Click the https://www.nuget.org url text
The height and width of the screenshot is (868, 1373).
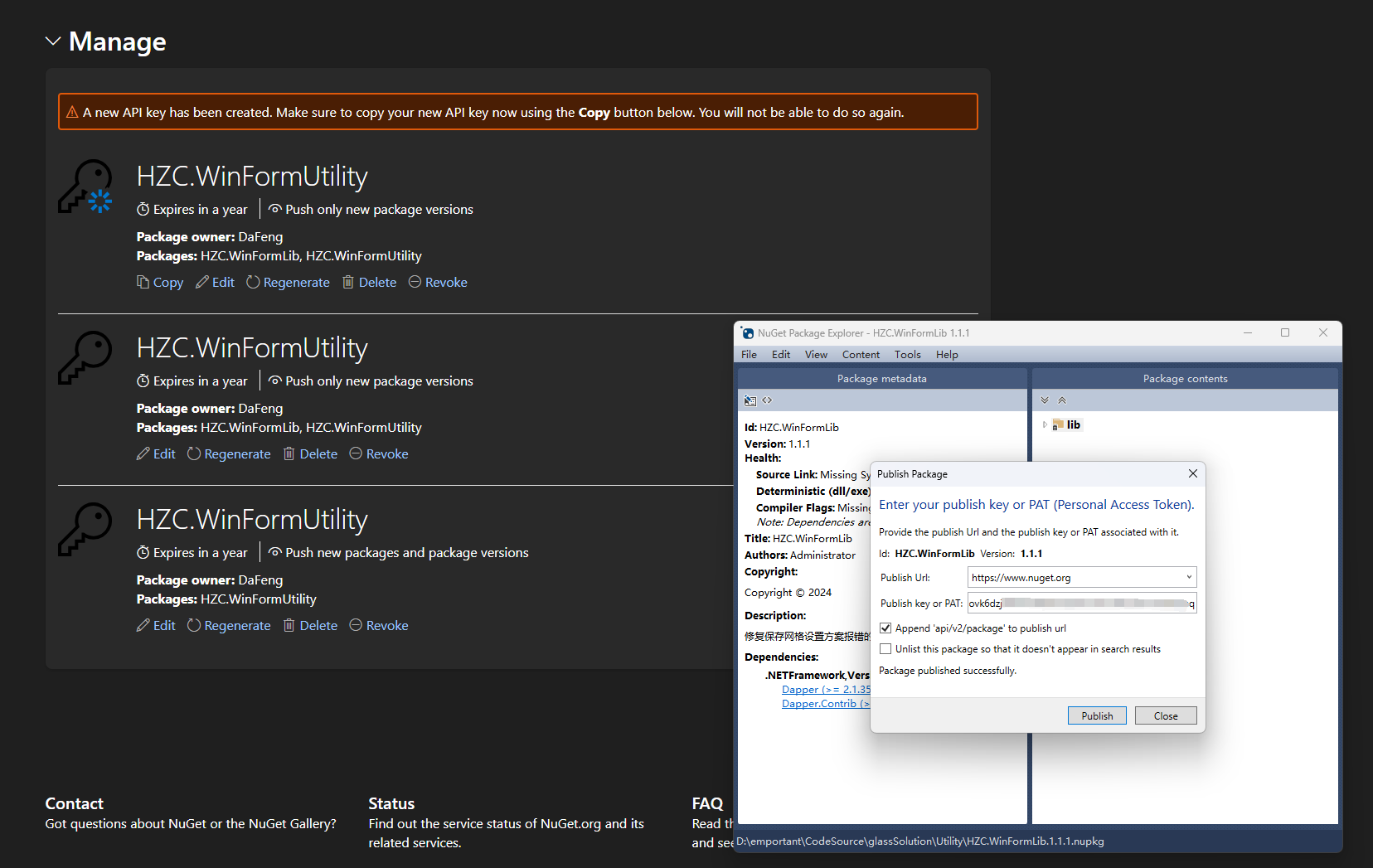(1021, 578)
